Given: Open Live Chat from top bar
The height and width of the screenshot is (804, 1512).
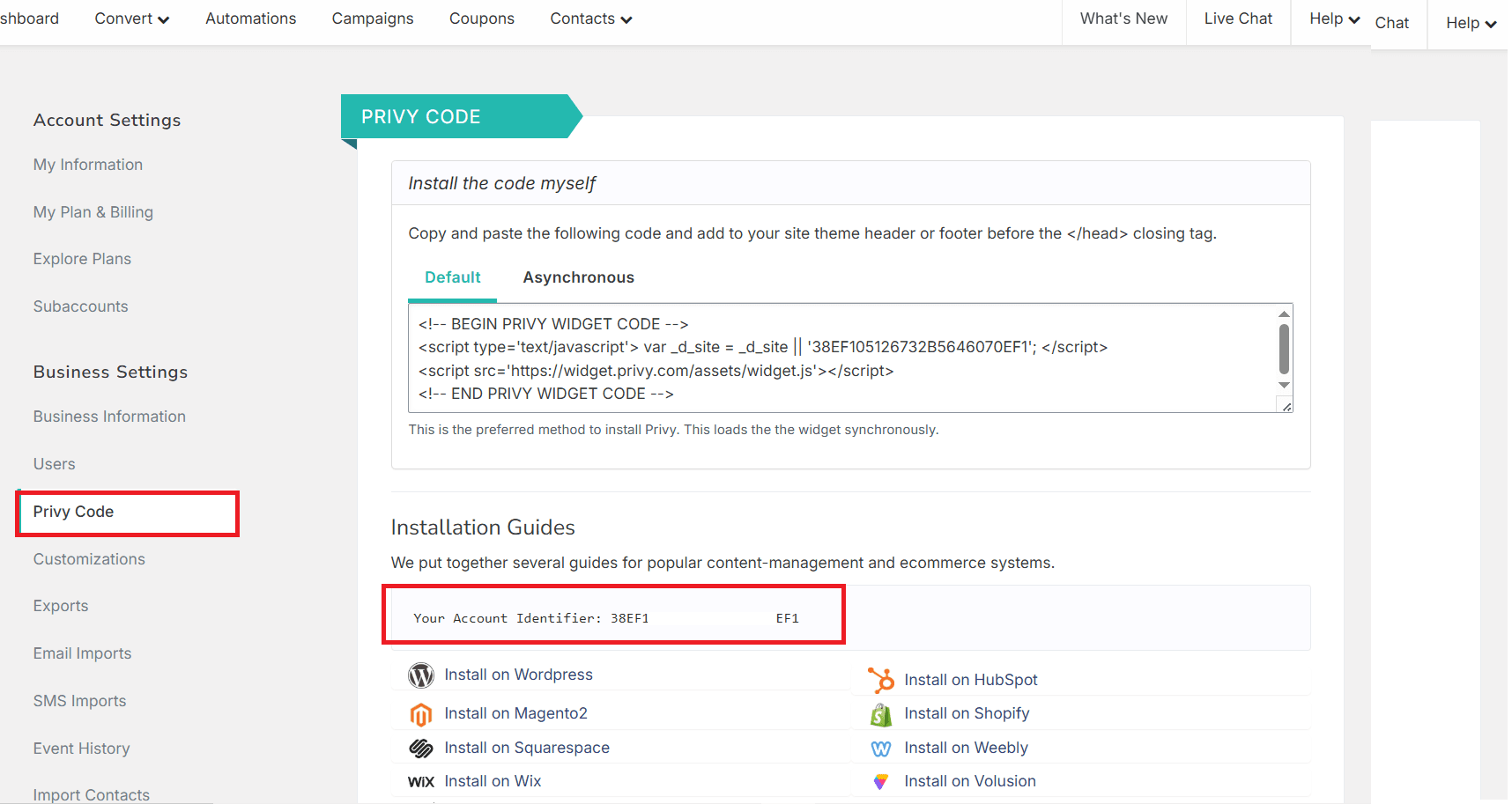Looking at the screenshot, I should click(x=1238, y=18).
